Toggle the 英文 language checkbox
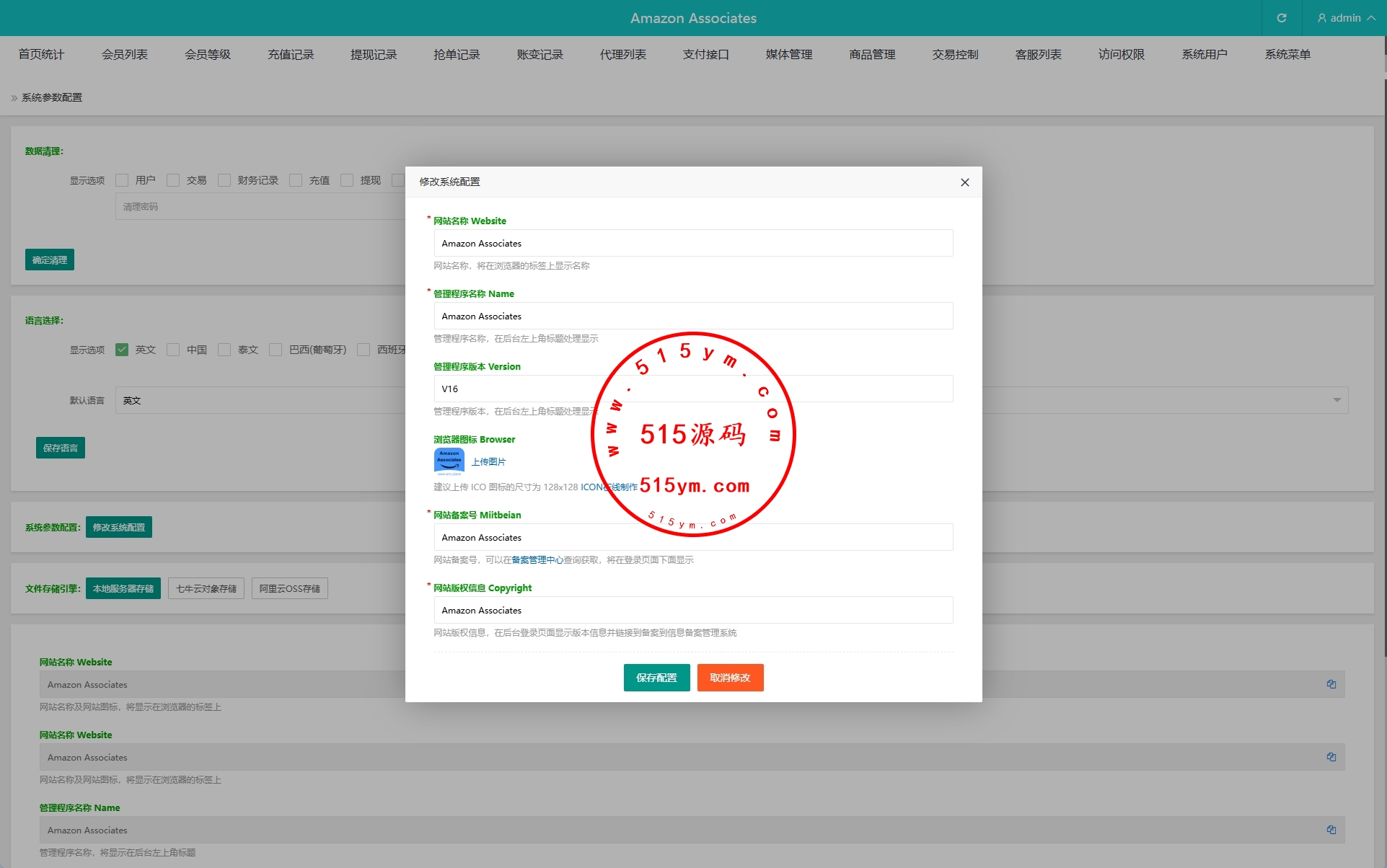 122,350
